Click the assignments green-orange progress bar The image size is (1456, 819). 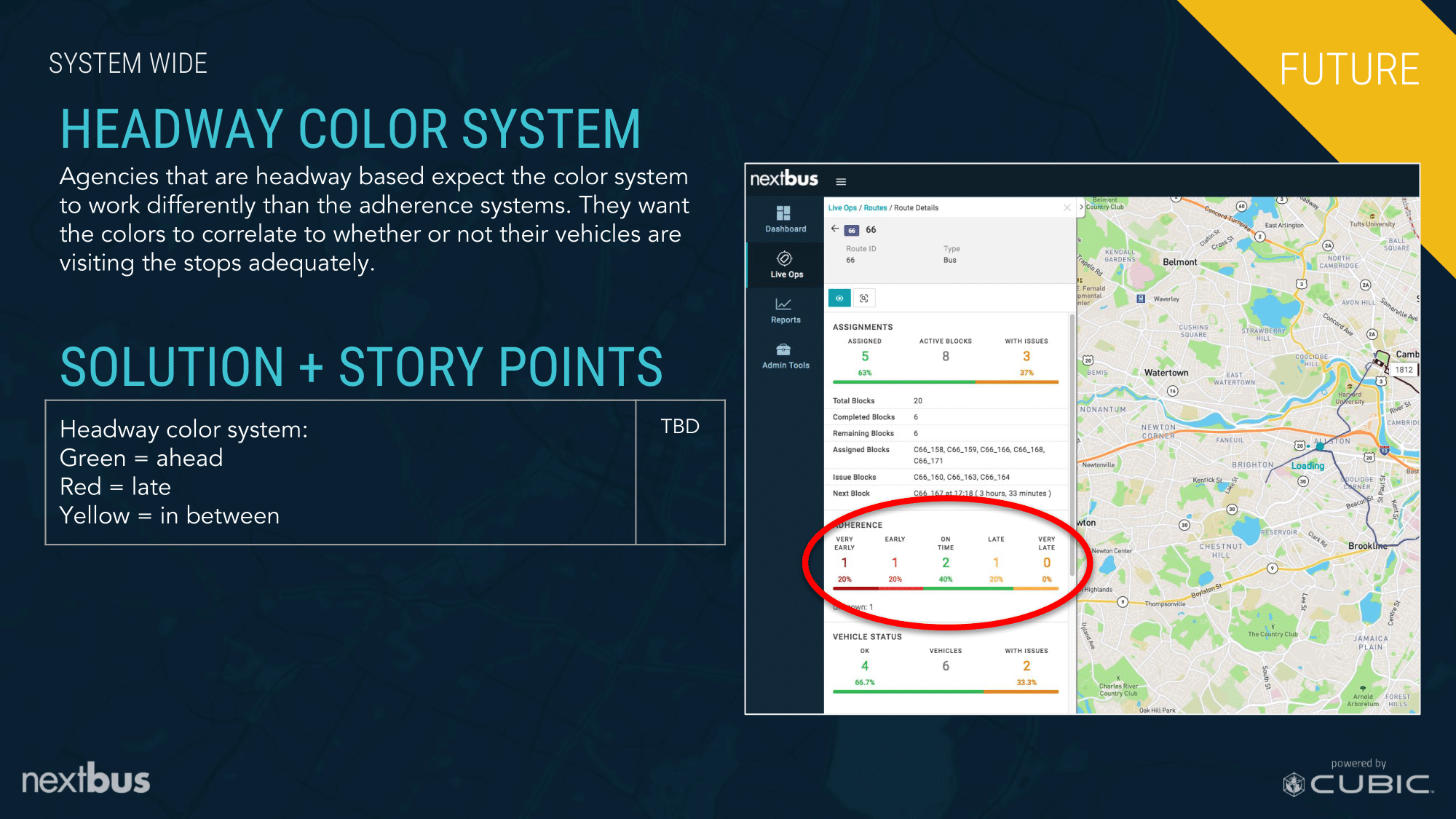point(945,381)
